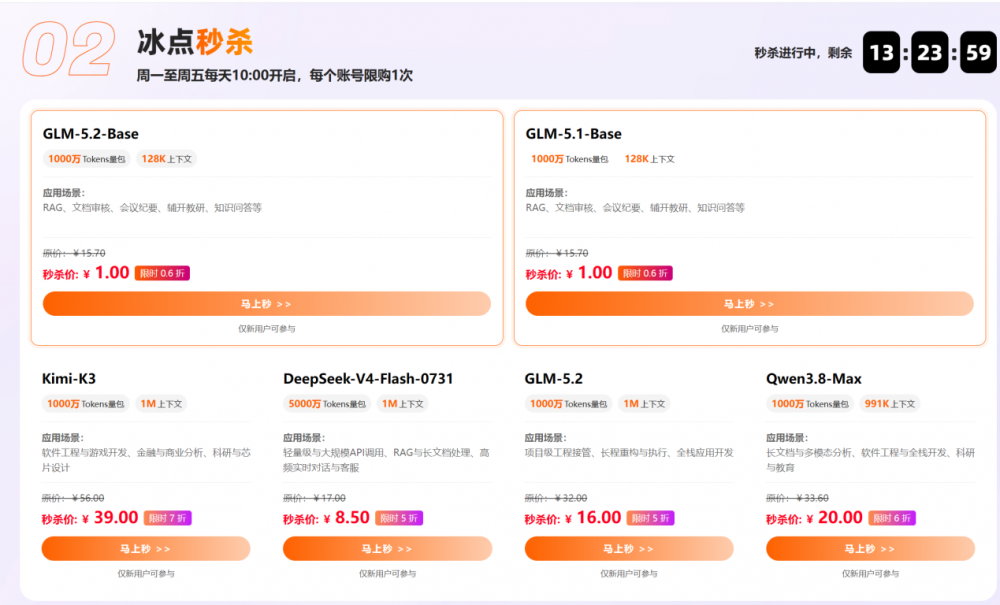Click 5000万 Tokens量包 tag on DeepSeek card

coord(327,404)
